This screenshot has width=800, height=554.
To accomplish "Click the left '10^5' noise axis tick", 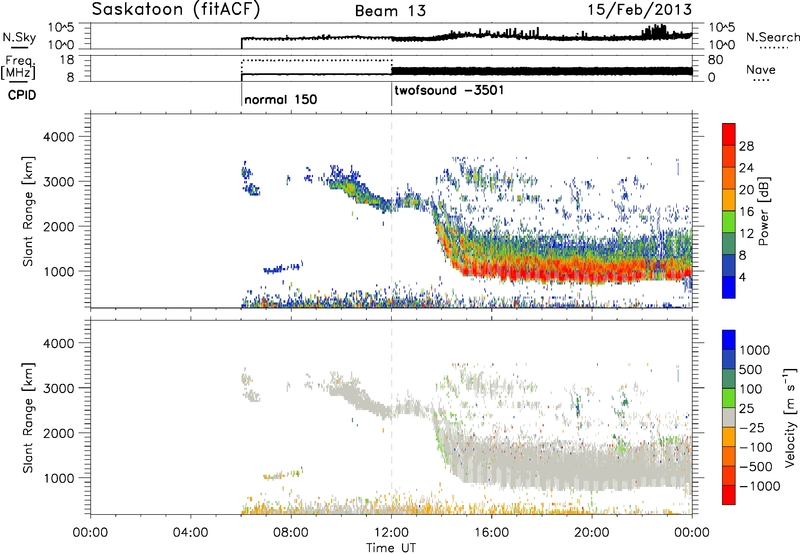I will pos(61,28).
